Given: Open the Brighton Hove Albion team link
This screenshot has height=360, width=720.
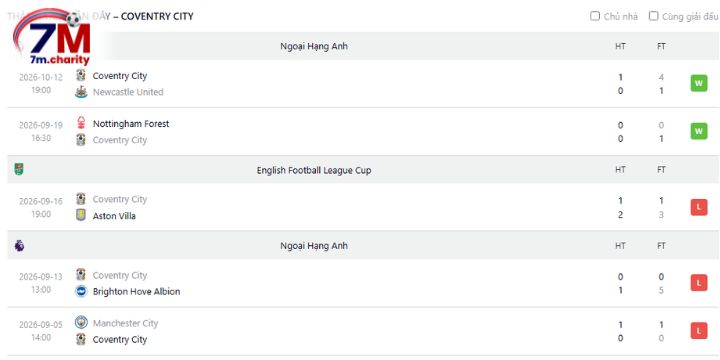Looking at the screenshot, I should [x=136, y=292].
